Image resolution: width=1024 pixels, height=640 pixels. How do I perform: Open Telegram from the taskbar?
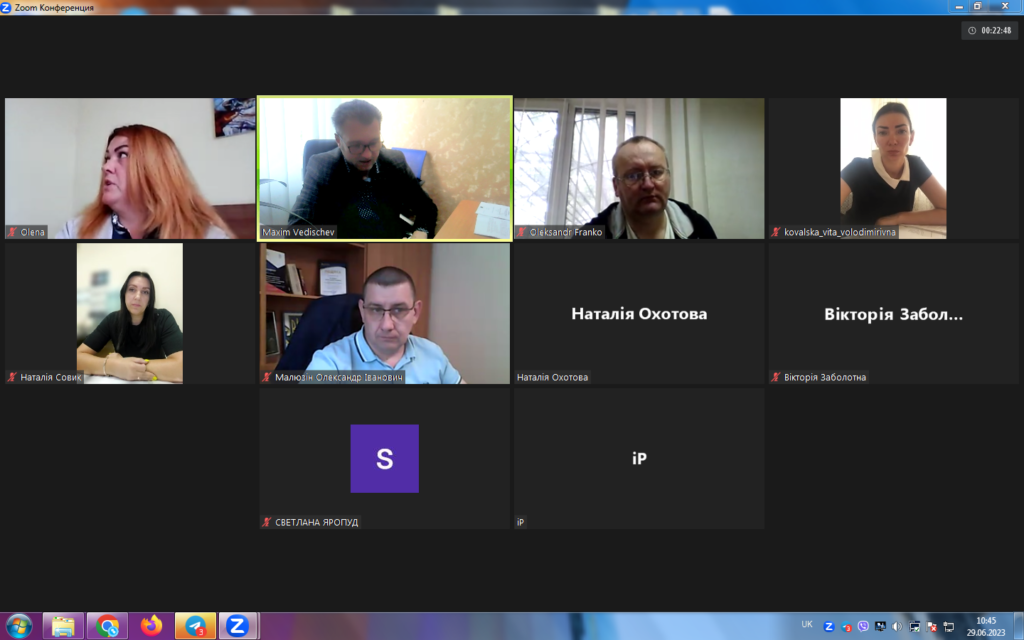[195, 626]
